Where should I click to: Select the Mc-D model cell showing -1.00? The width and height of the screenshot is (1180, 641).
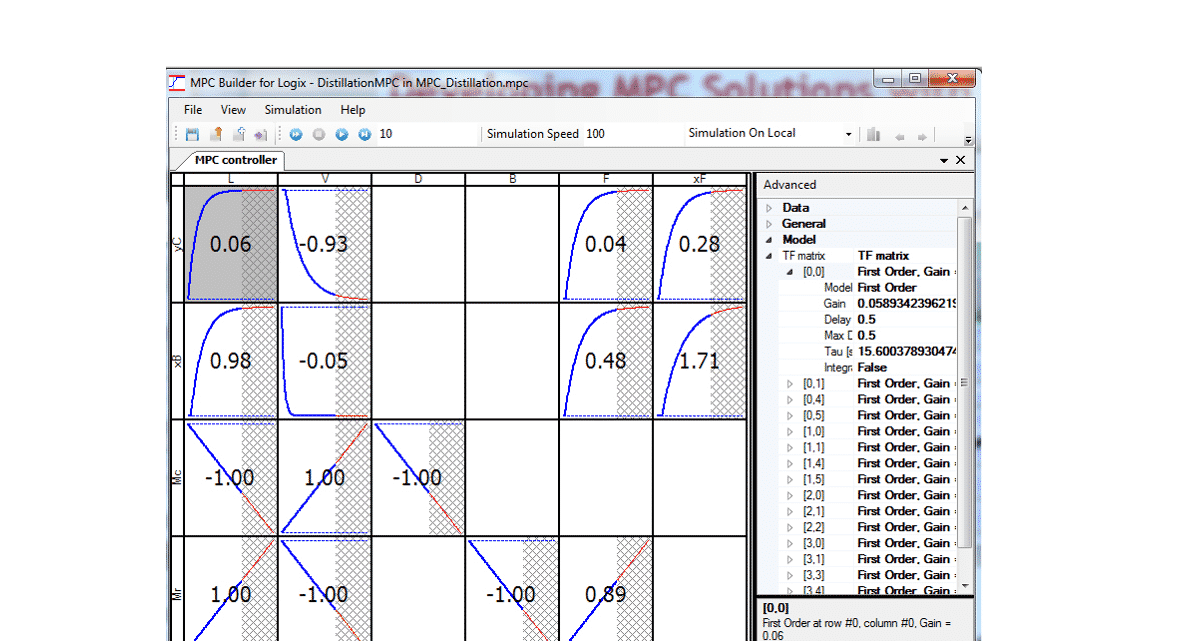(418, 477)
